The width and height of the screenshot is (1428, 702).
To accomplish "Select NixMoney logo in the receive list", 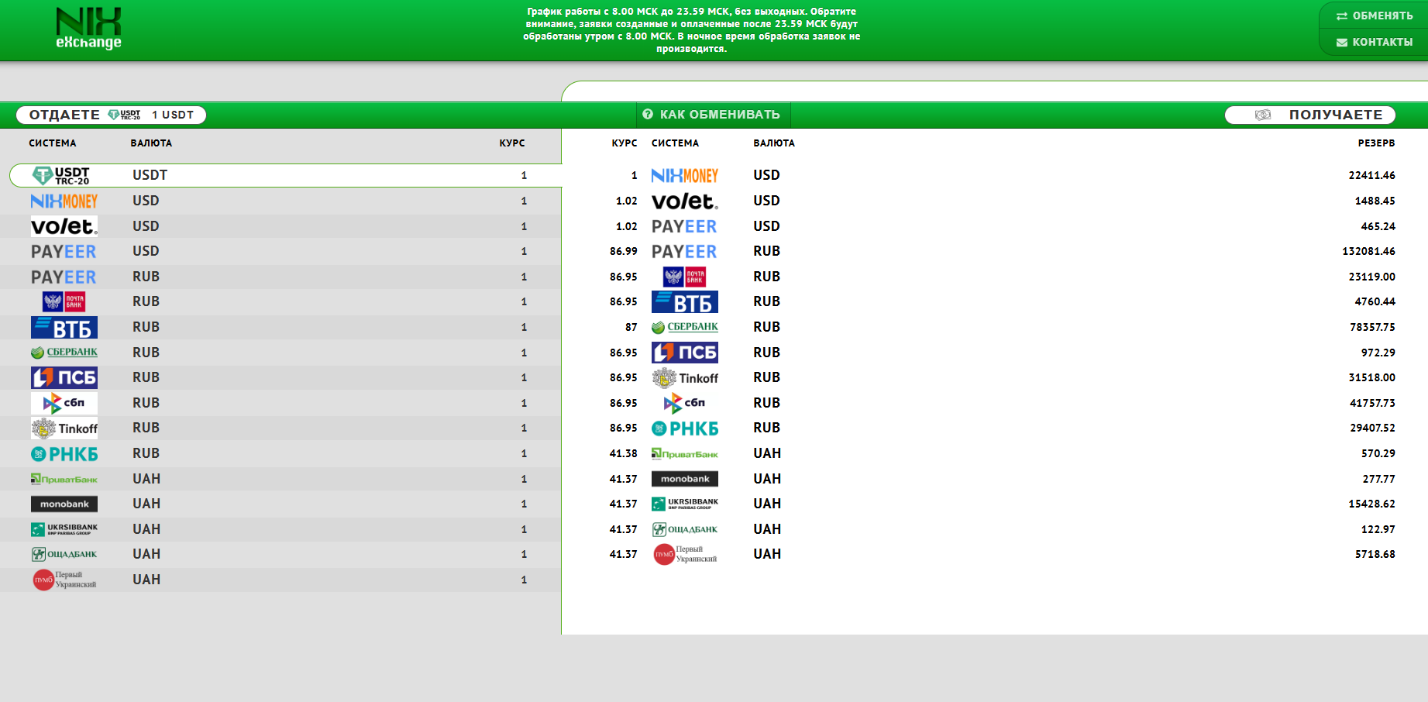I will tap(685, 175).
